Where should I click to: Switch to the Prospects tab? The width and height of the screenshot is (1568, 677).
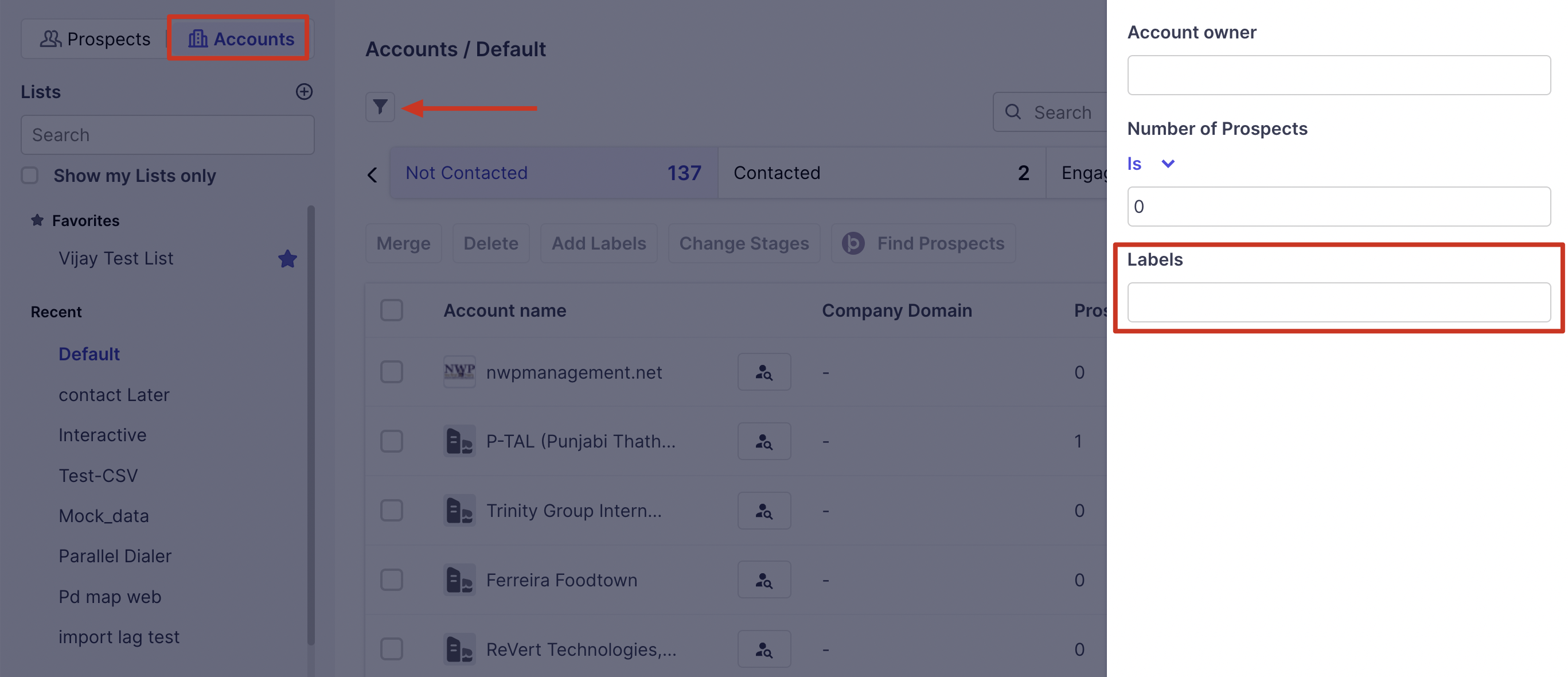tap(95, 38)
